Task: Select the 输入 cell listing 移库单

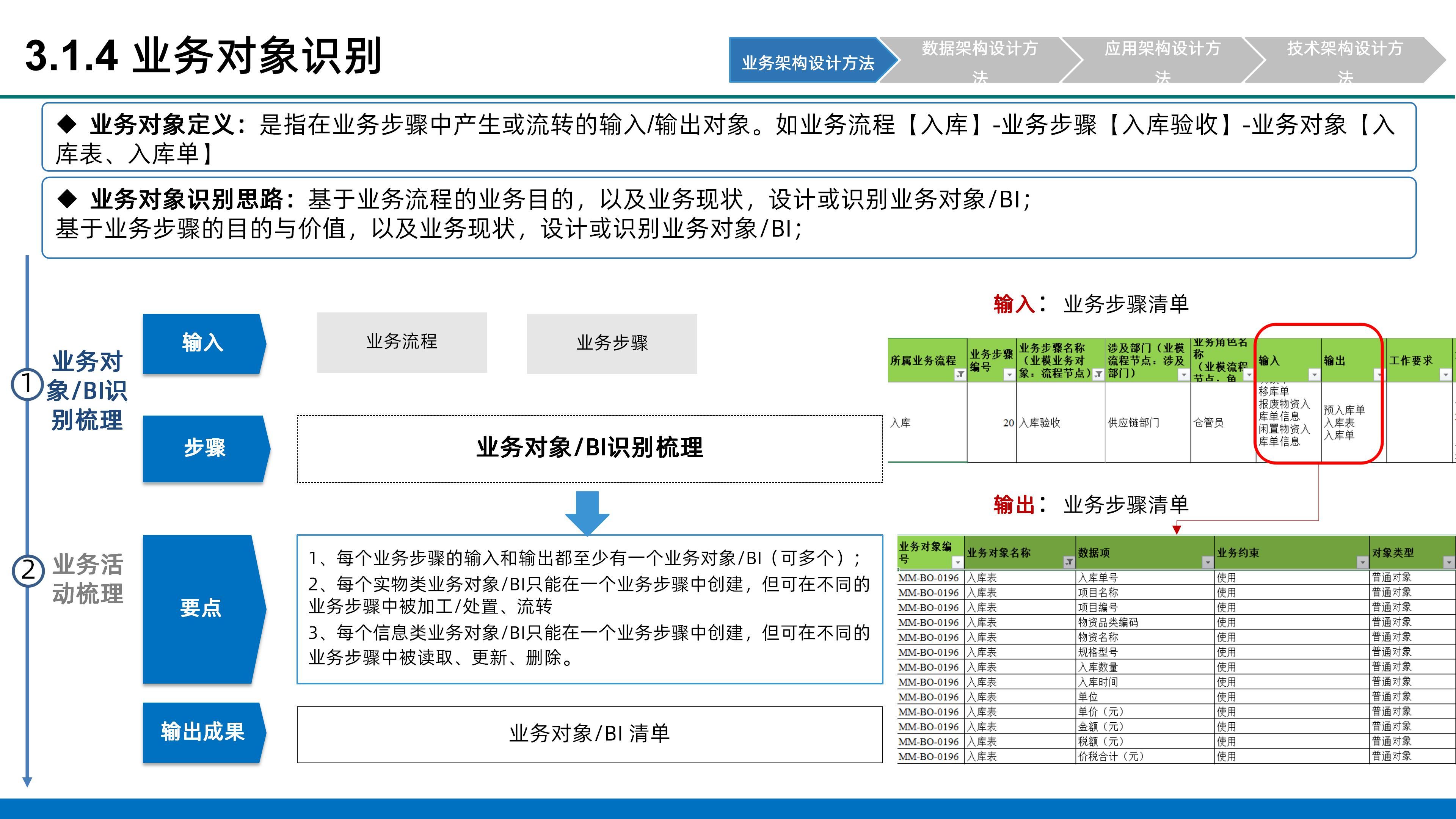Action: coord(1289,422)
